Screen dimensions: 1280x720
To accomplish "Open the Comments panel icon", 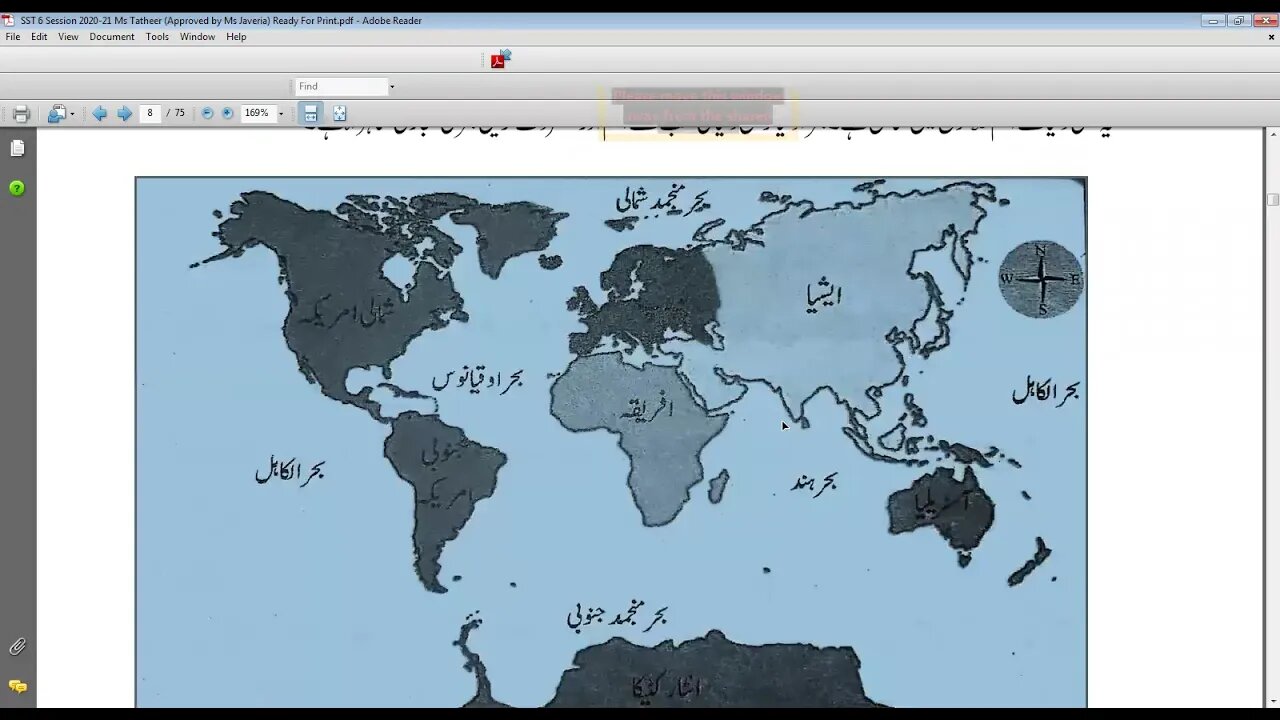I will [17, 686].
